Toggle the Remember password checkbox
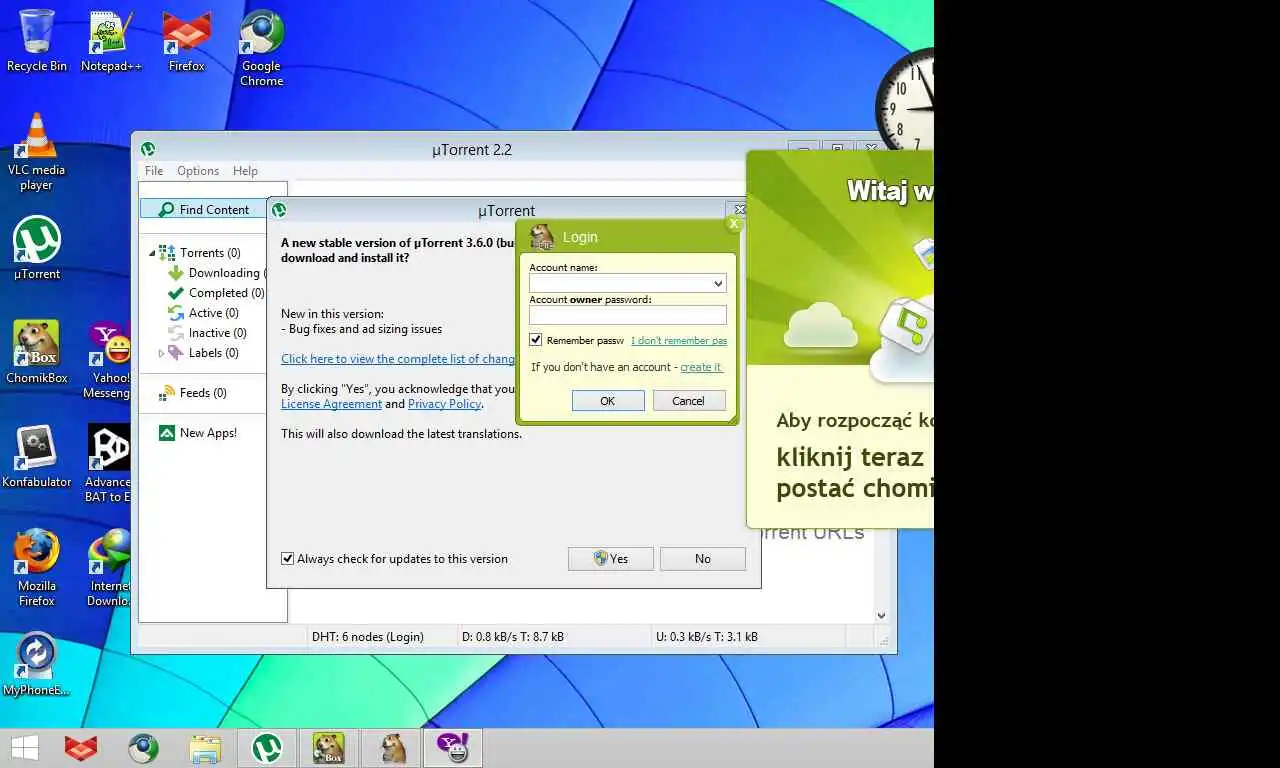This screenshot has height=768, width=1280. click(x=536, y=340)
